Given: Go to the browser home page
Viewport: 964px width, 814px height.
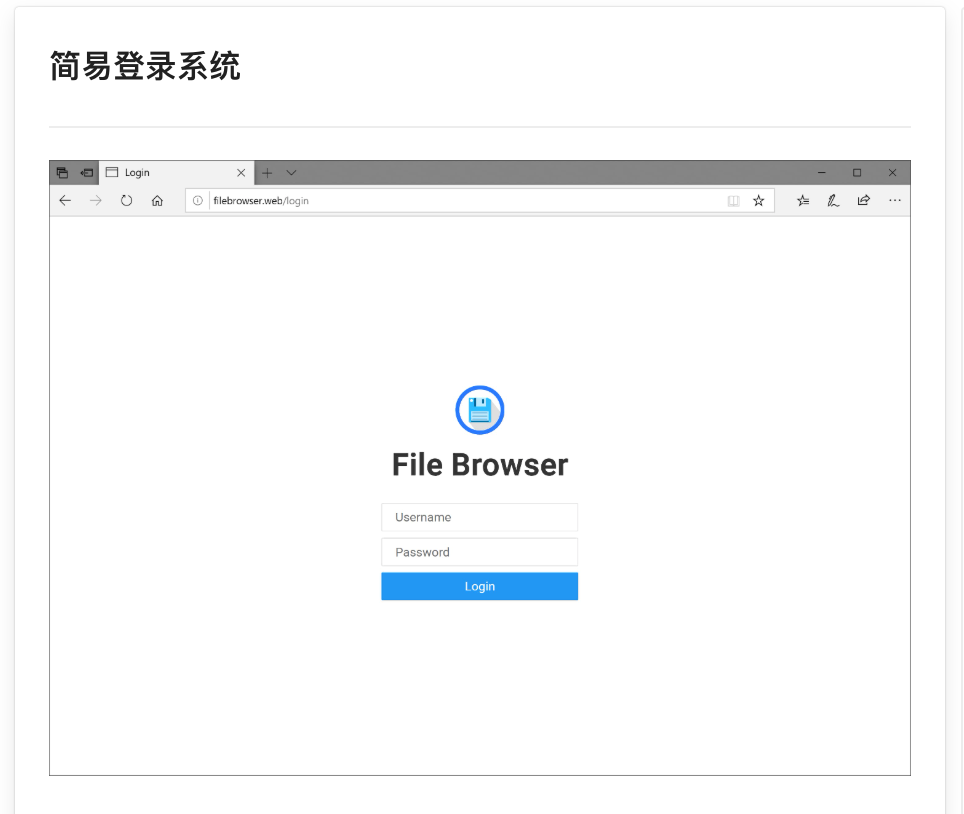Looking at the screenshot, I should coord(157,201).
